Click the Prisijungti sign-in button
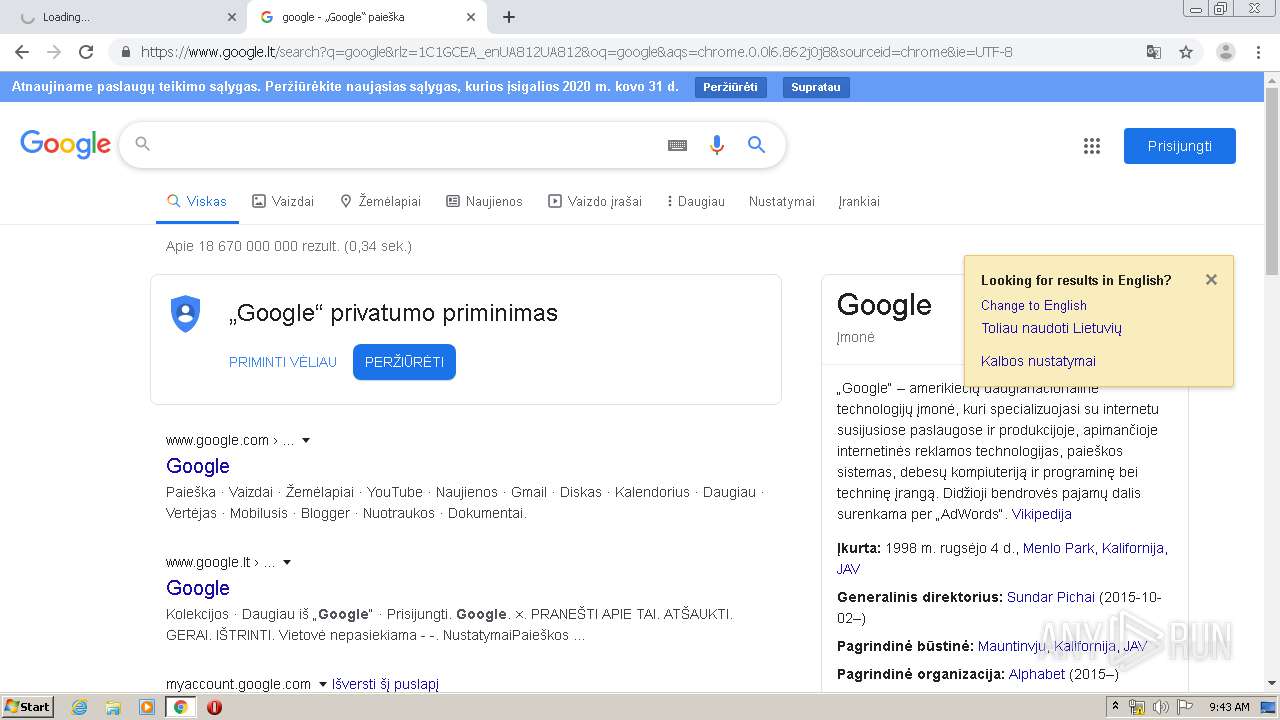Screen dimensions: 1280x720 click(1180, 146)
